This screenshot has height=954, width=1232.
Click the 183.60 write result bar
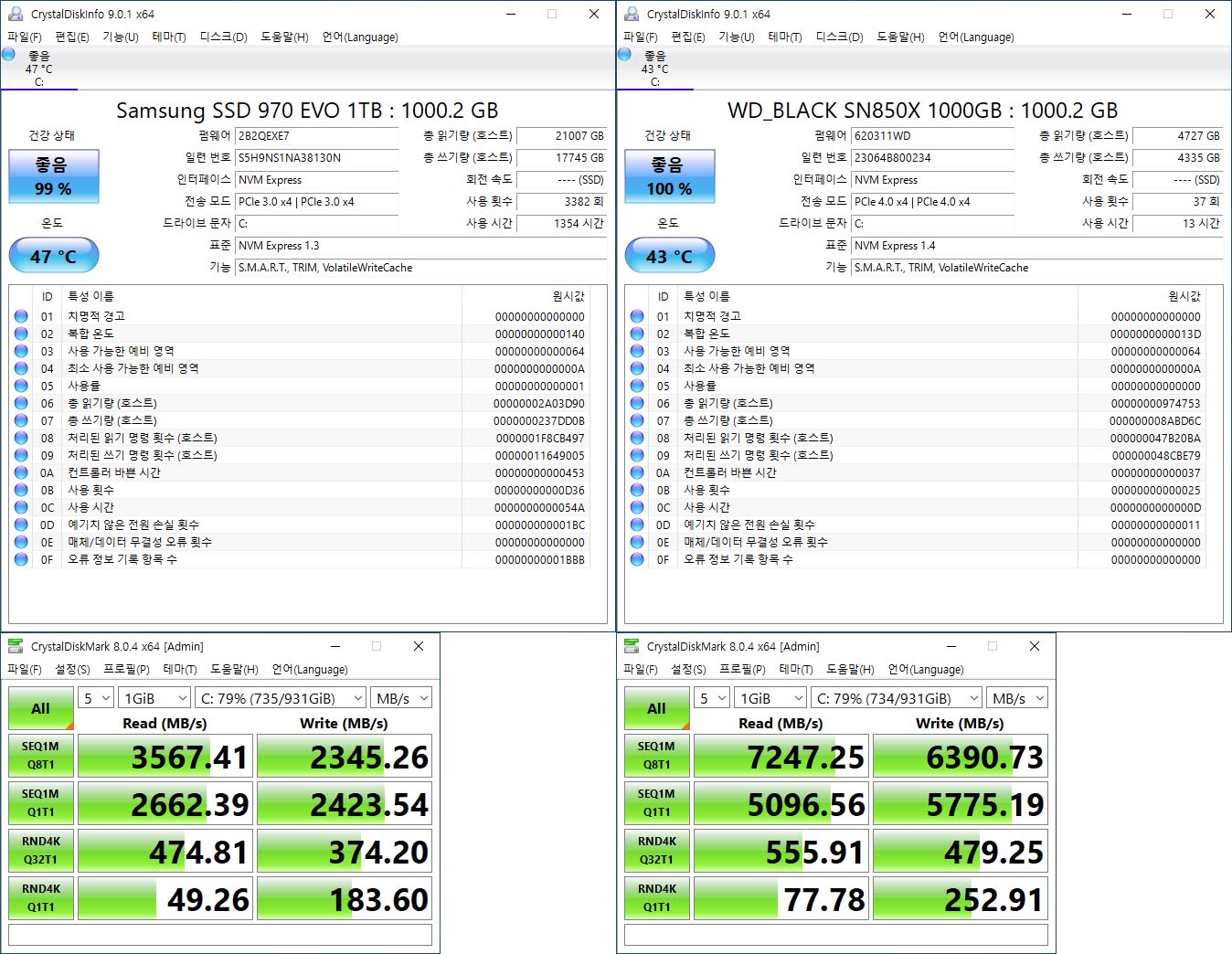tap(345, 899)
